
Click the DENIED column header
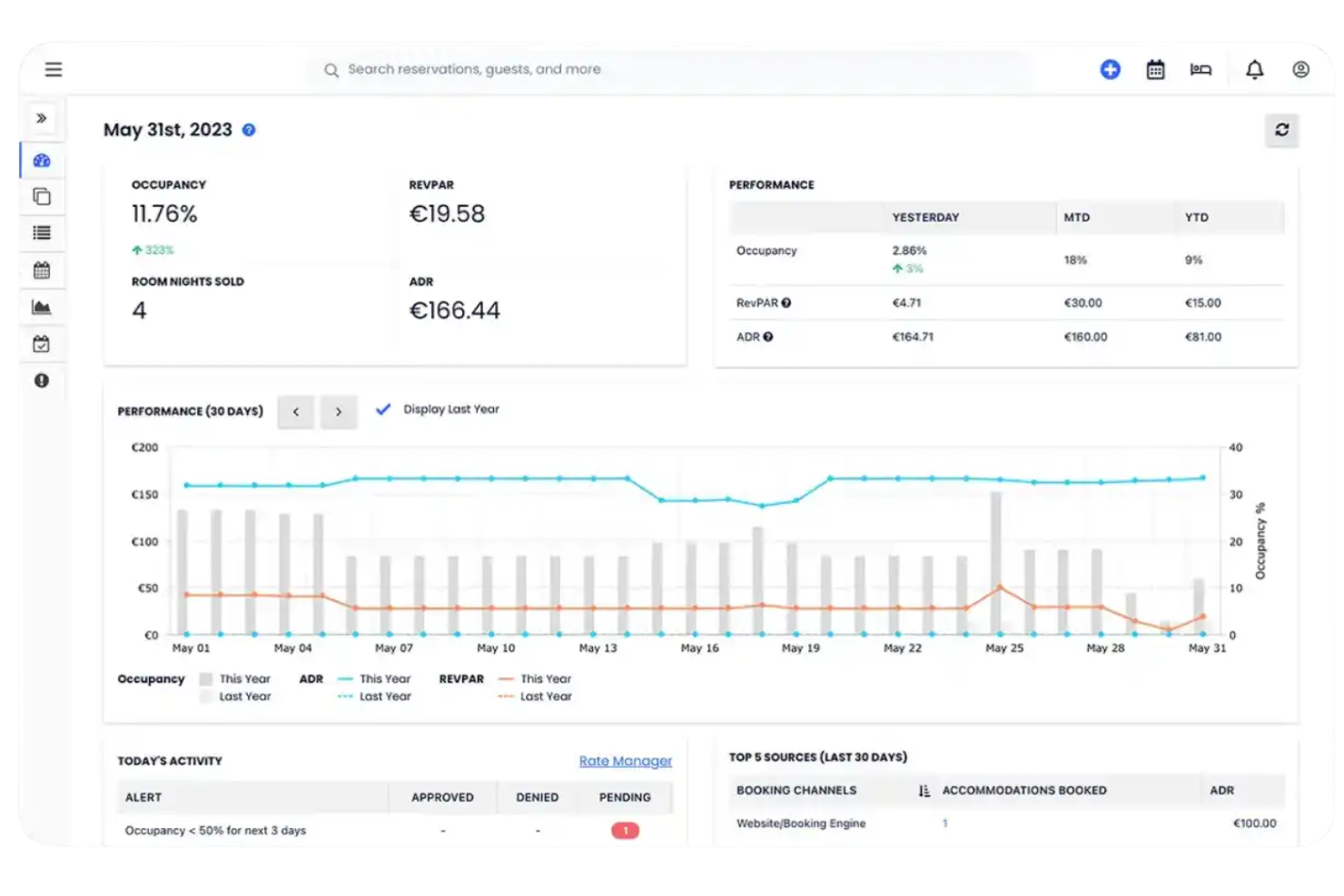point(538,797)
